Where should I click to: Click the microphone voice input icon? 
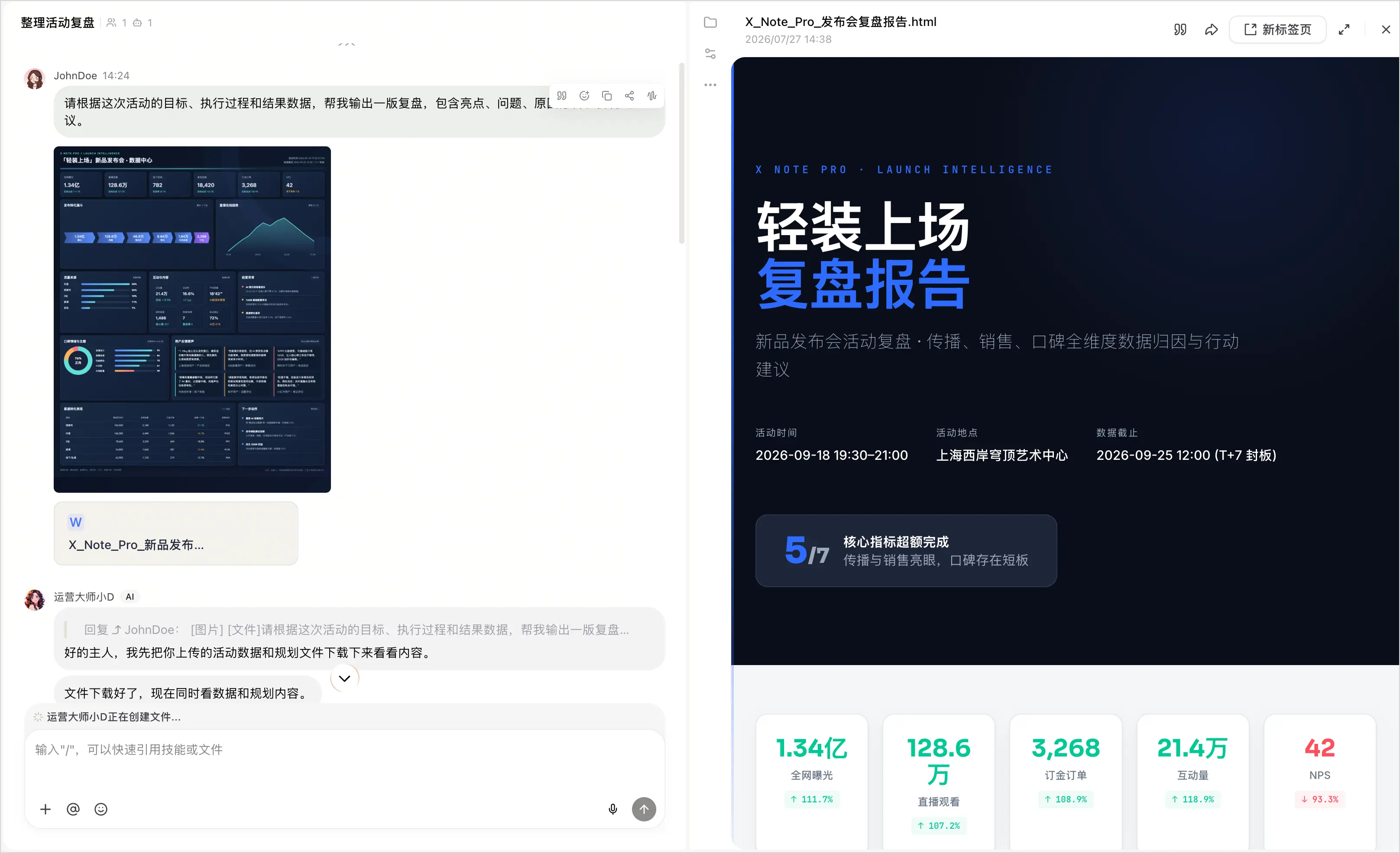(612, 809)
